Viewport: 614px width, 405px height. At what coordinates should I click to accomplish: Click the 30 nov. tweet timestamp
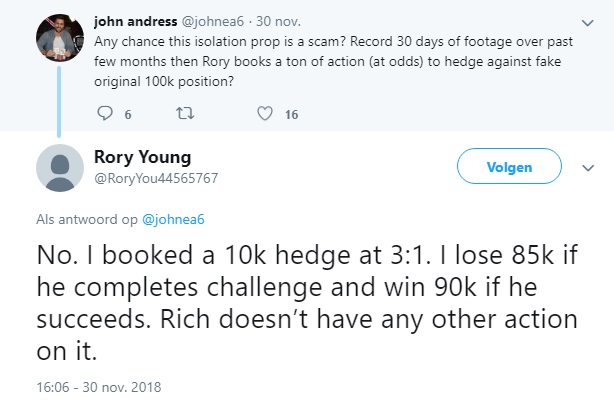click(x=278, y=21)
